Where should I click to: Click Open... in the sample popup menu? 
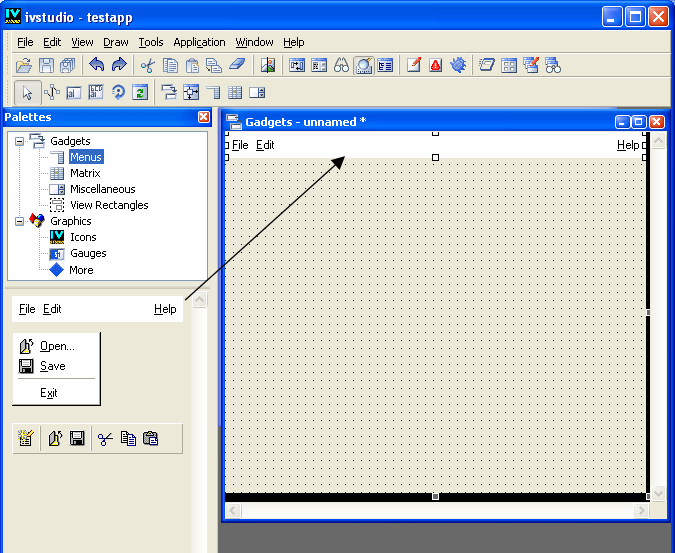pyautogui.click(x=57, y=346)
